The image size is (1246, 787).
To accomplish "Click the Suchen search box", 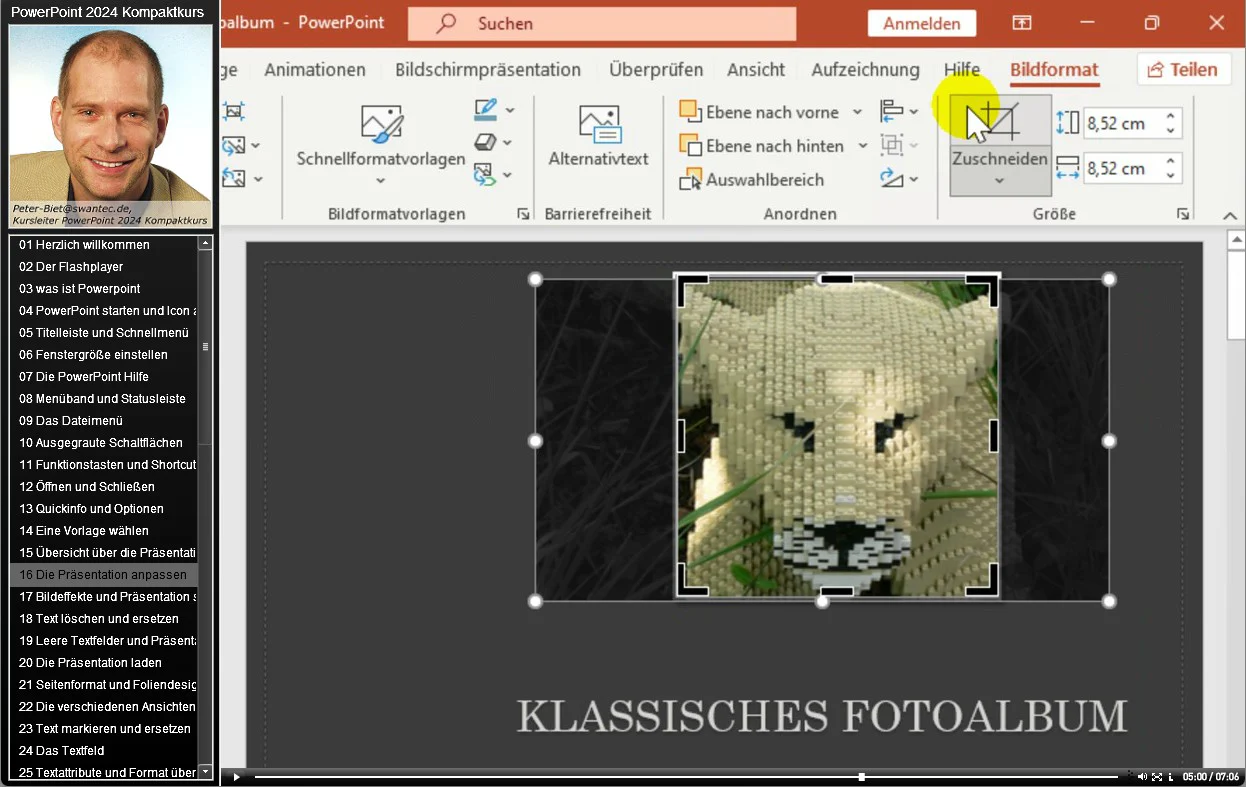I will [602, 23].
